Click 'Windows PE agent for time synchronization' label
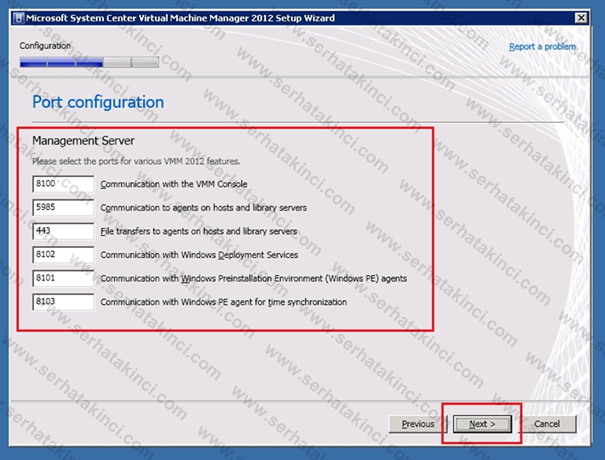The height and width of the screenshot is (460, 605). tap(223, 302)
